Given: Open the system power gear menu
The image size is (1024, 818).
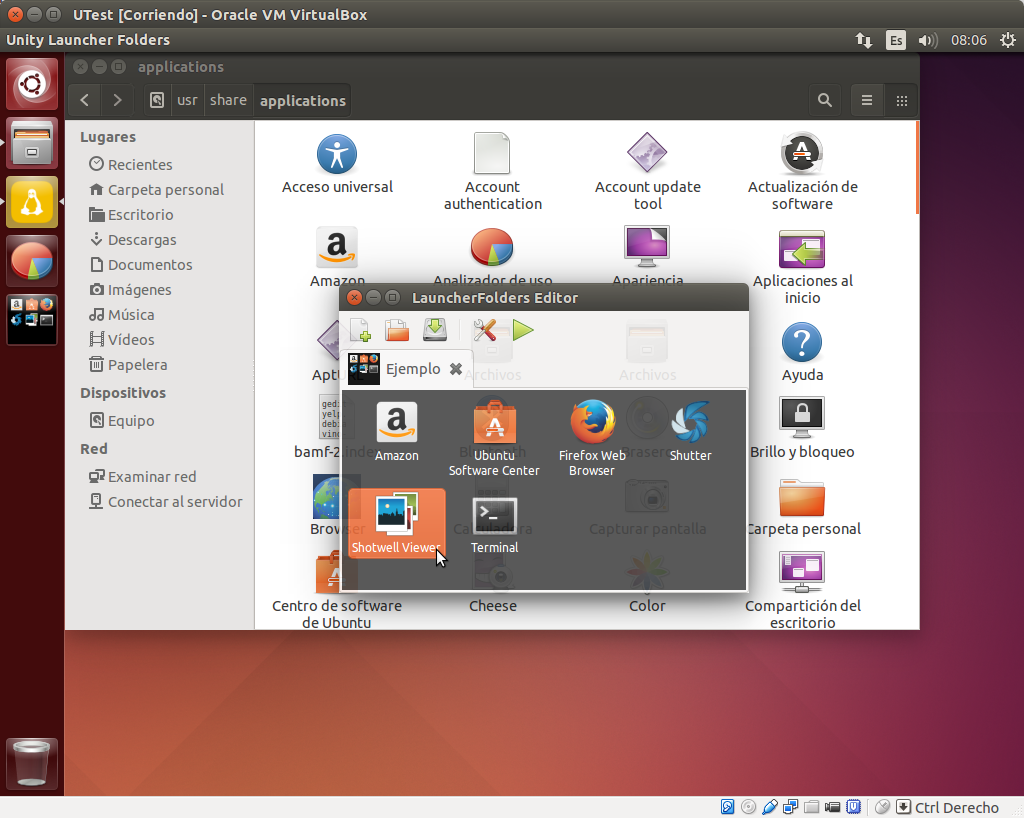Looking at the screenshot, I should (1008, 40).
